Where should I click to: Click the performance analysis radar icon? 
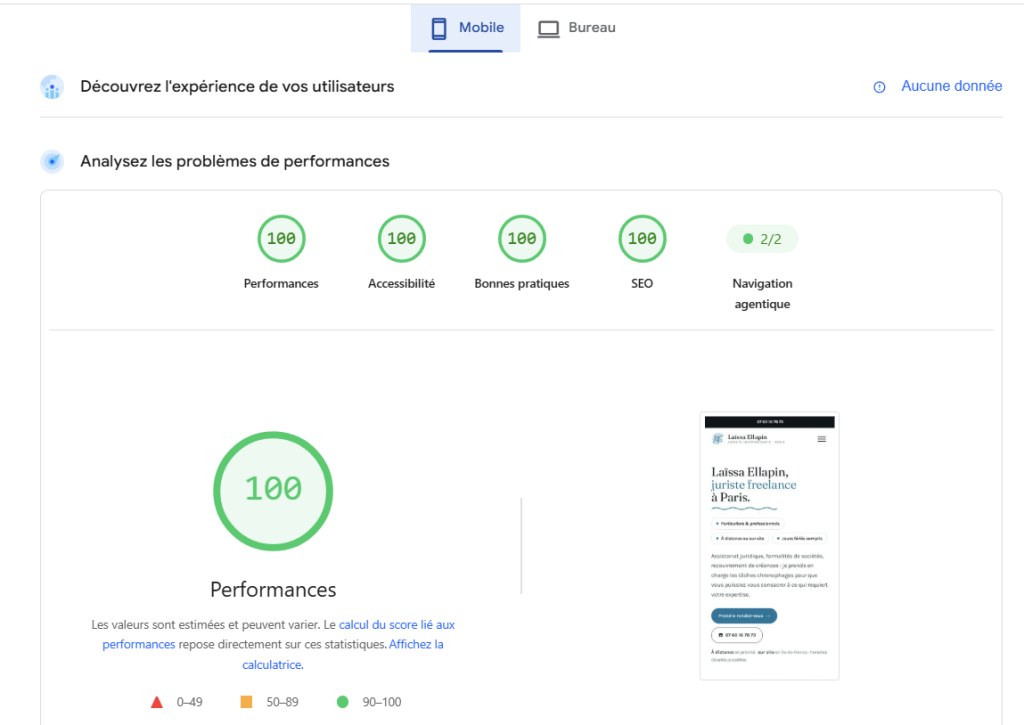[52, 161]
